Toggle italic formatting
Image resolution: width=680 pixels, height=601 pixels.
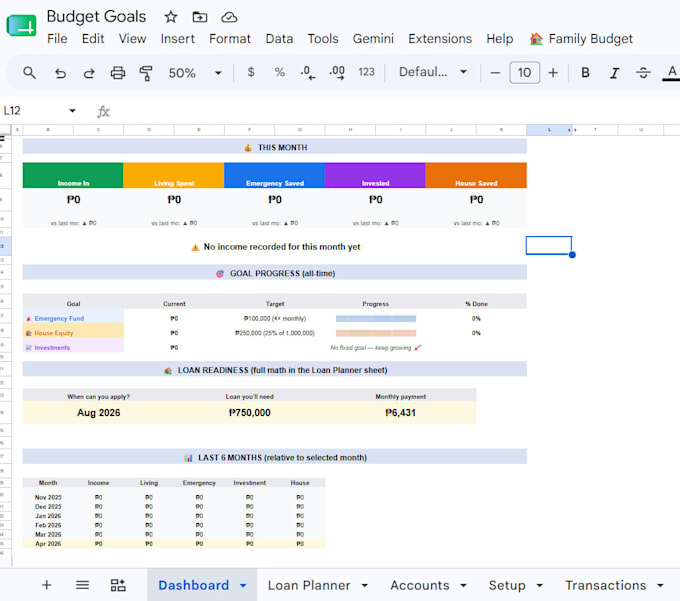[x=614, y=72]
